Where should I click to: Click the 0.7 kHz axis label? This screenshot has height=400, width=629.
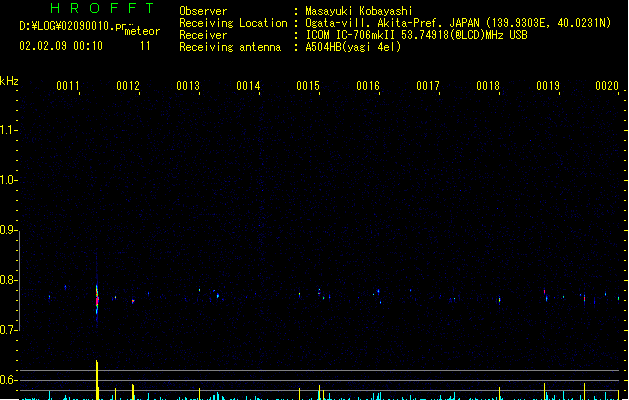coord(8,330)
